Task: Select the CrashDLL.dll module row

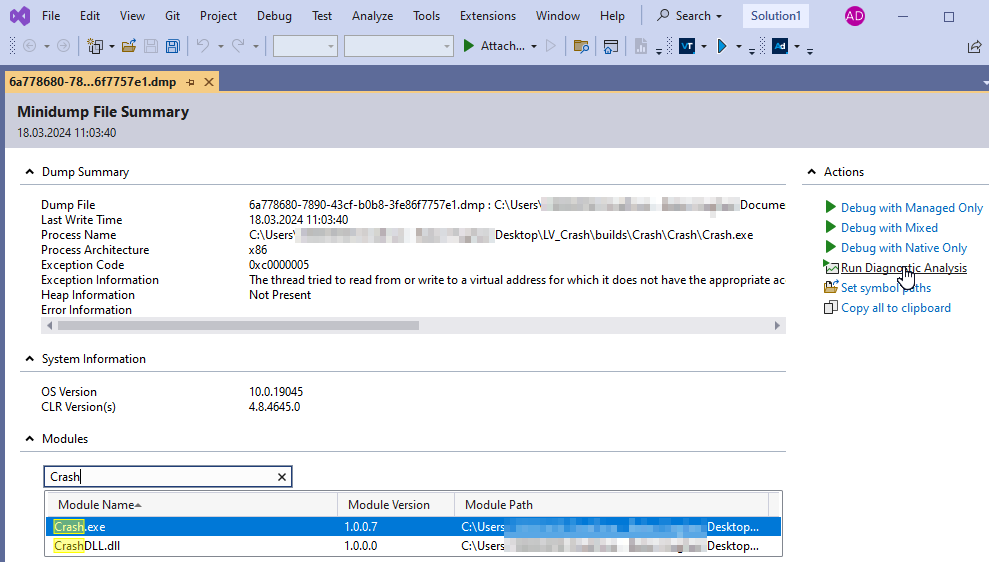Action: 200,546
